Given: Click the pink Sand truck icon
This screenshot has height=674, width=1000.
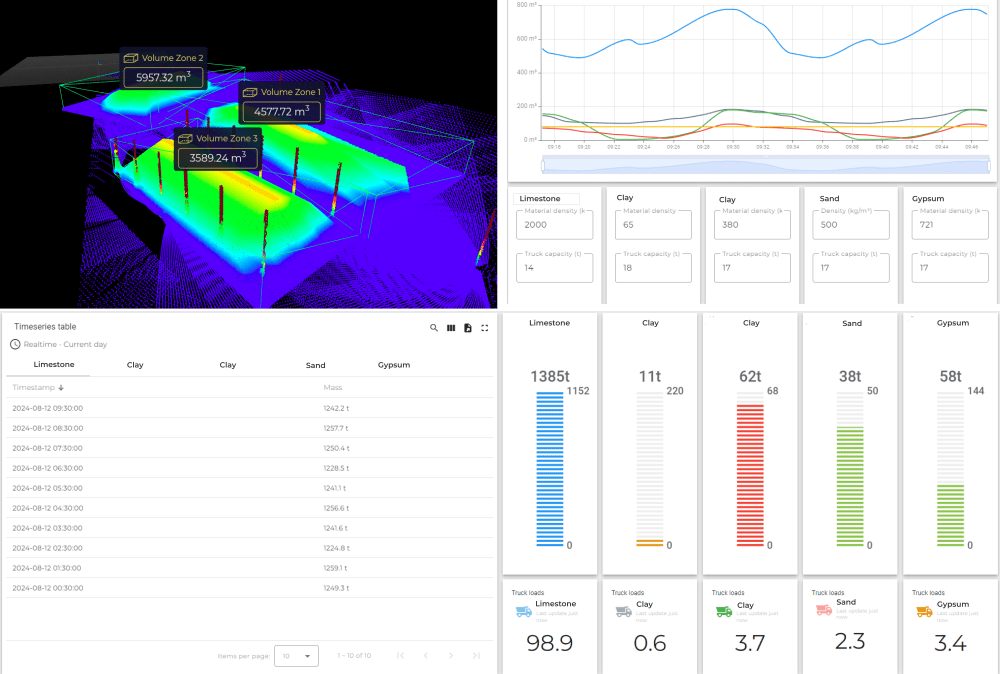Looking at the screenshot, I should [823, 609].
